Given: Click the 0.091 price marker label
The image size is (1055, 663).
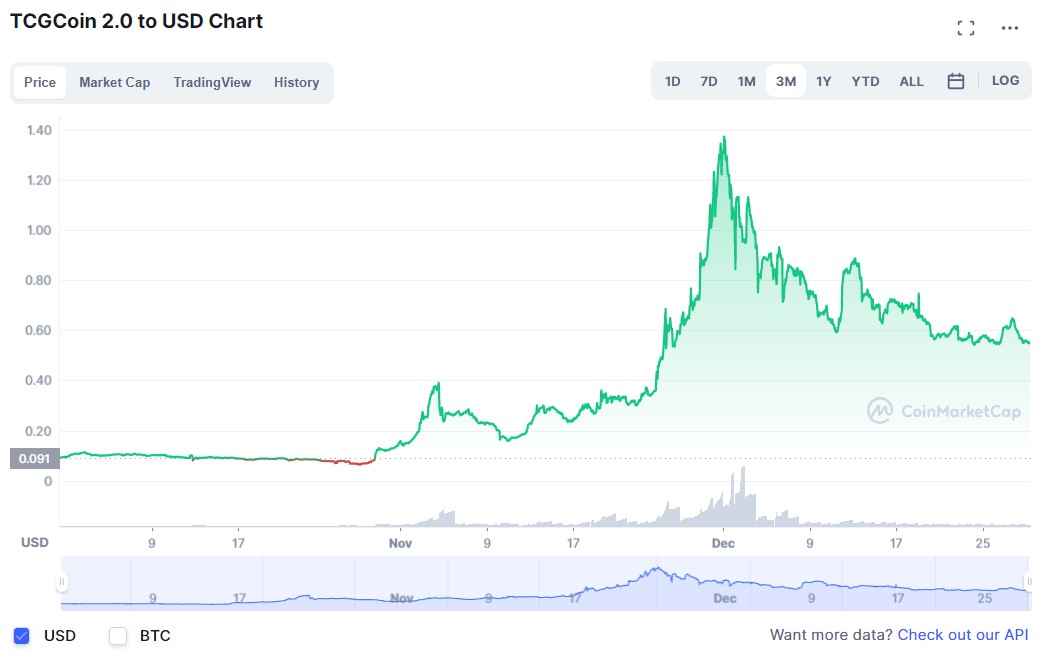Looking at the screenshot, I should [34, 458].
